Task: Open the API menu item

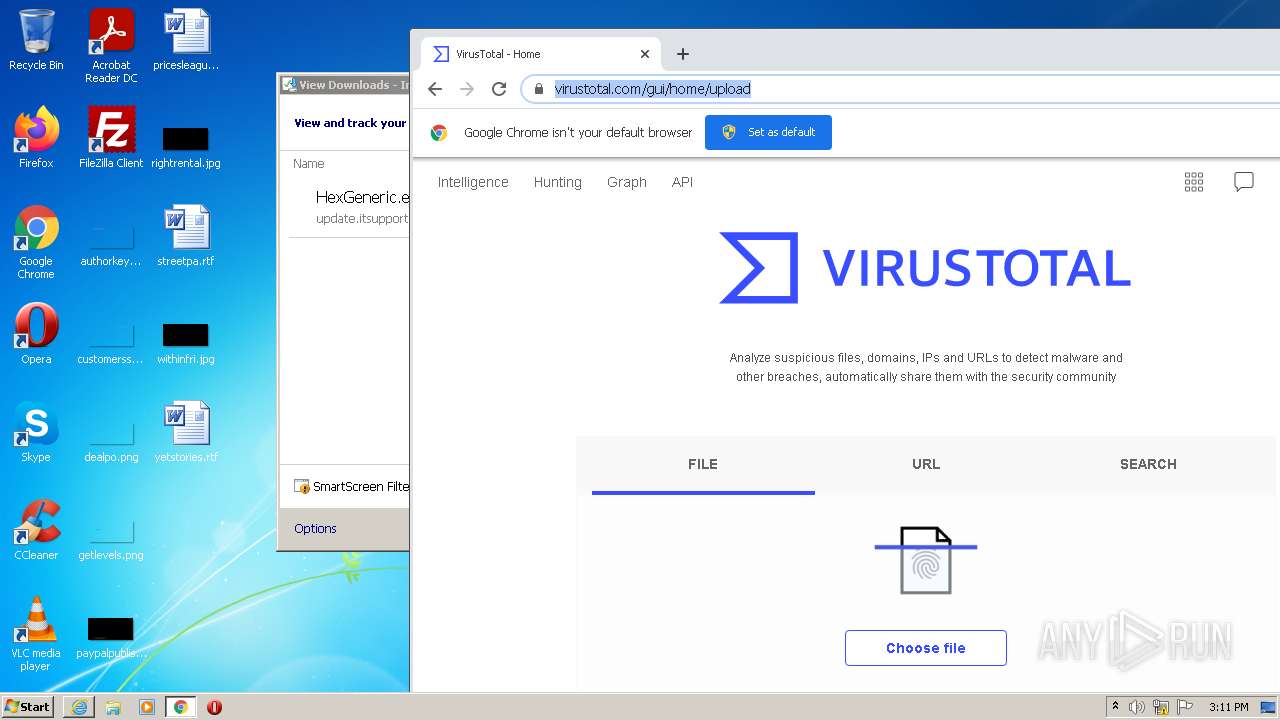Action: coord(682,182)
